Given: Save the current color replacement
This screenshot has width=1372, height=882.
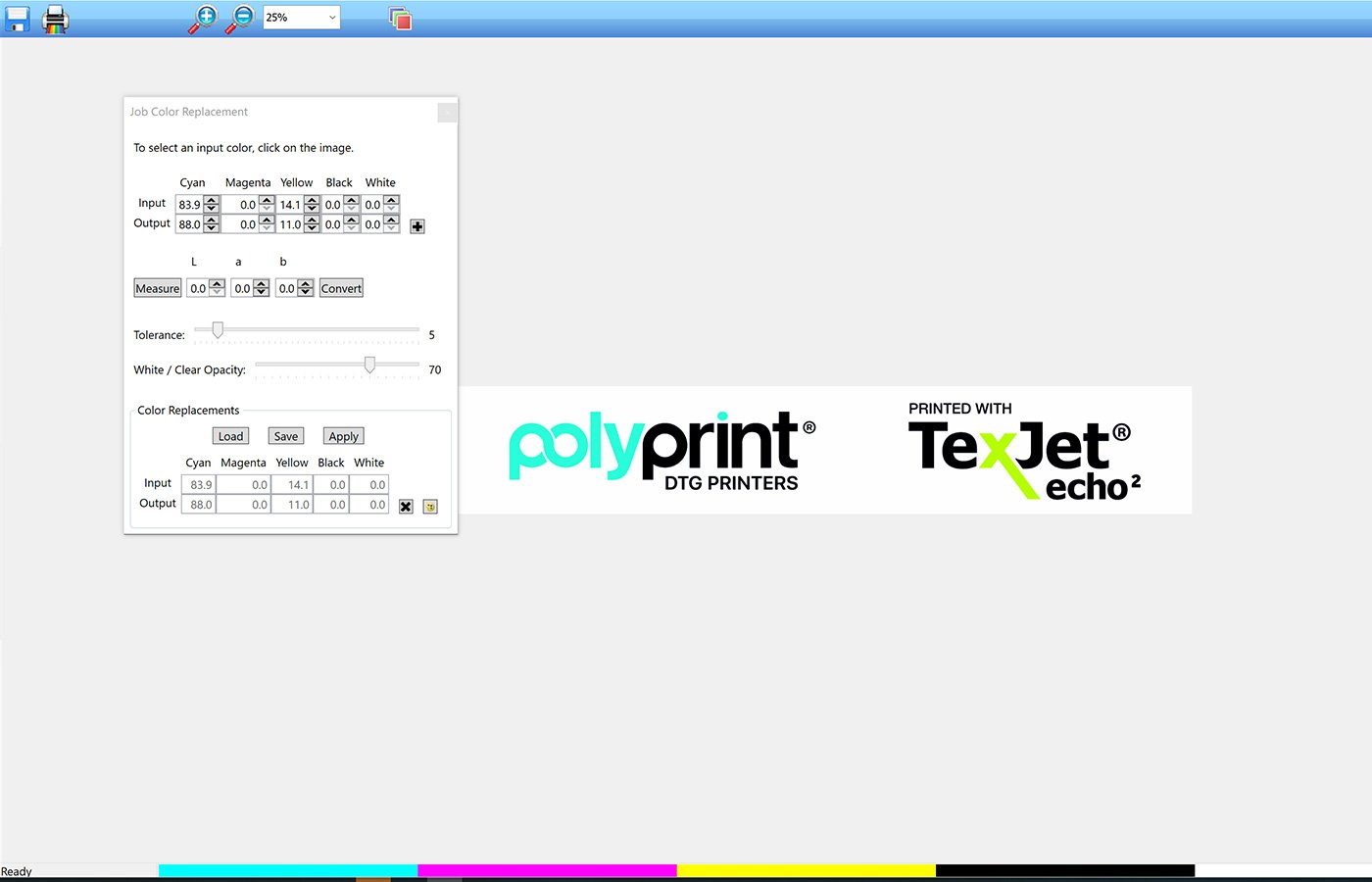Looking at the screenshot, I should tap(285, 435).
